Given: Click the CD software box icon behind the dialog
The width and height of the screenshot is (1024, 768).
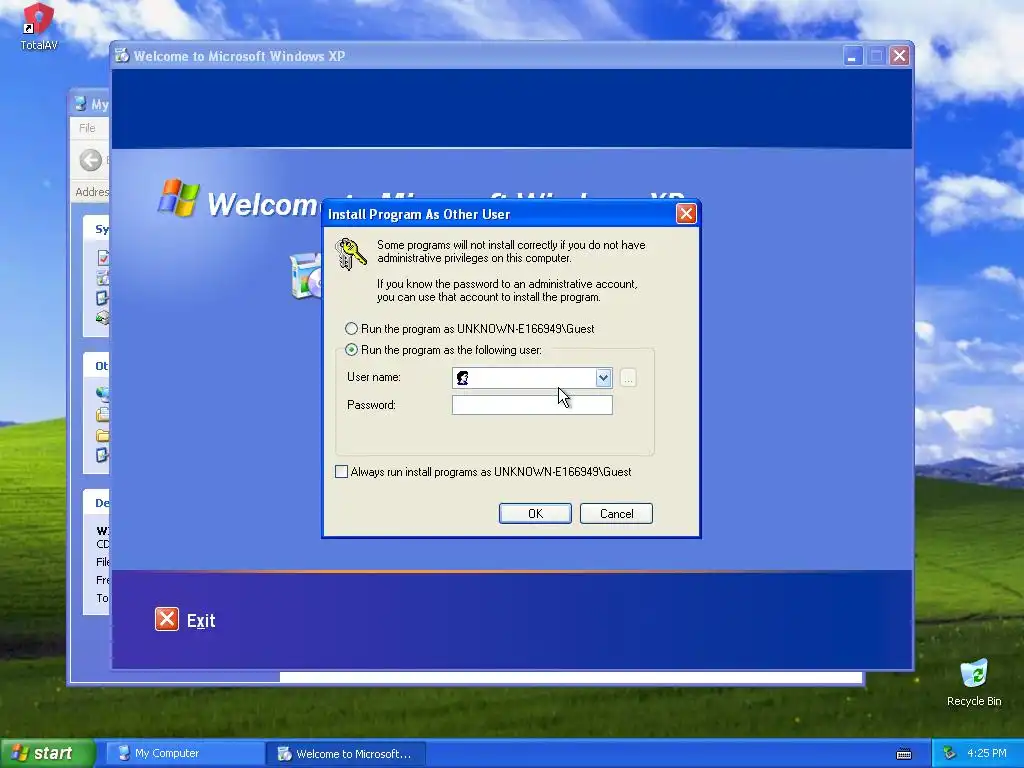Looking at the screenshot, I should (306, 277).
